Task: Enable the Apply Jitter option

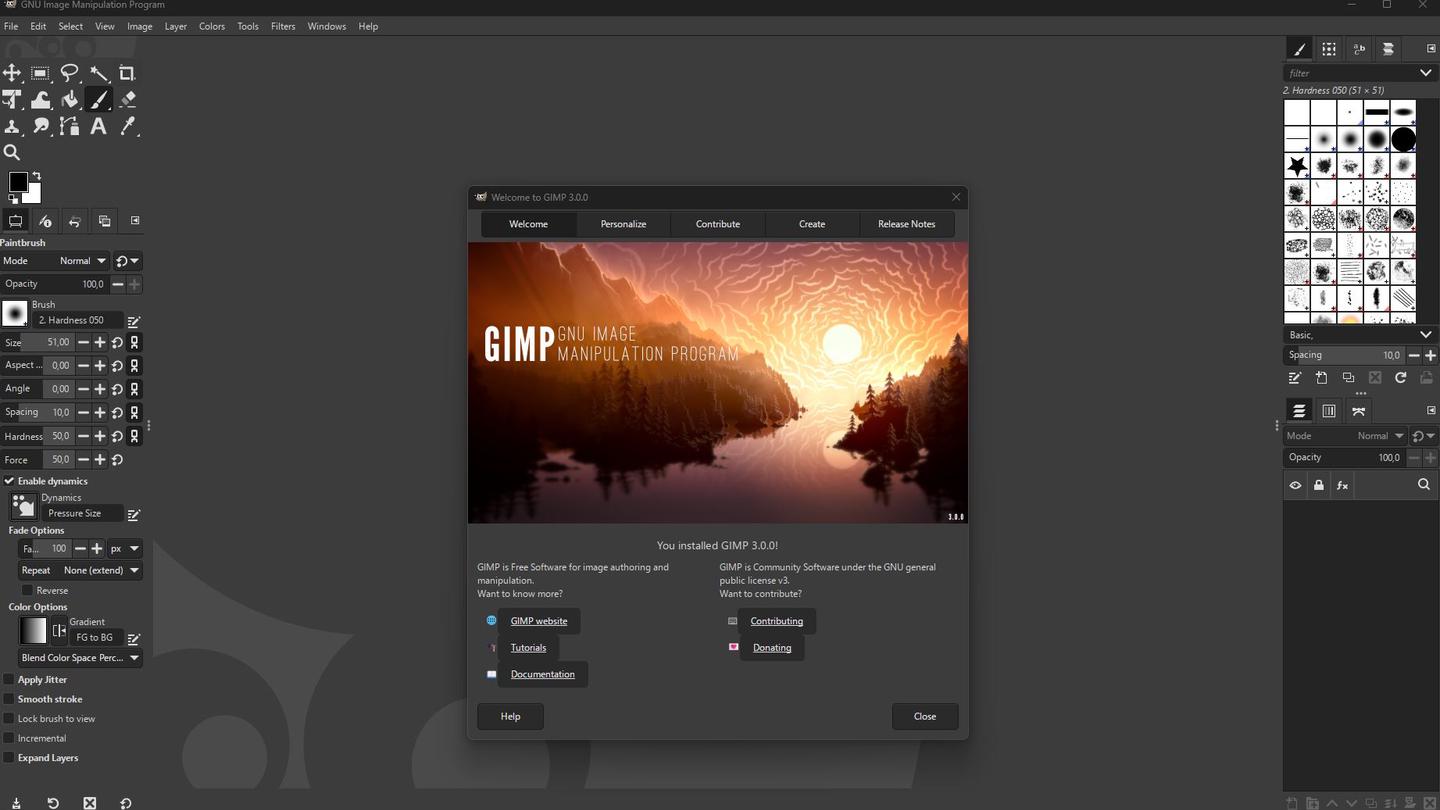Action: (x=9, y=679)
